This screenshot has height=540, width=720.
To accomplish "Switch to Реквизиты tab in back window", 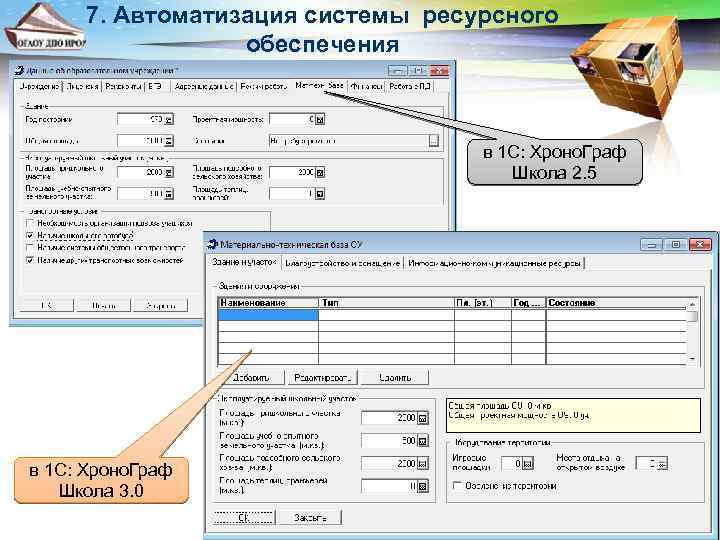I will coord(123,86).
